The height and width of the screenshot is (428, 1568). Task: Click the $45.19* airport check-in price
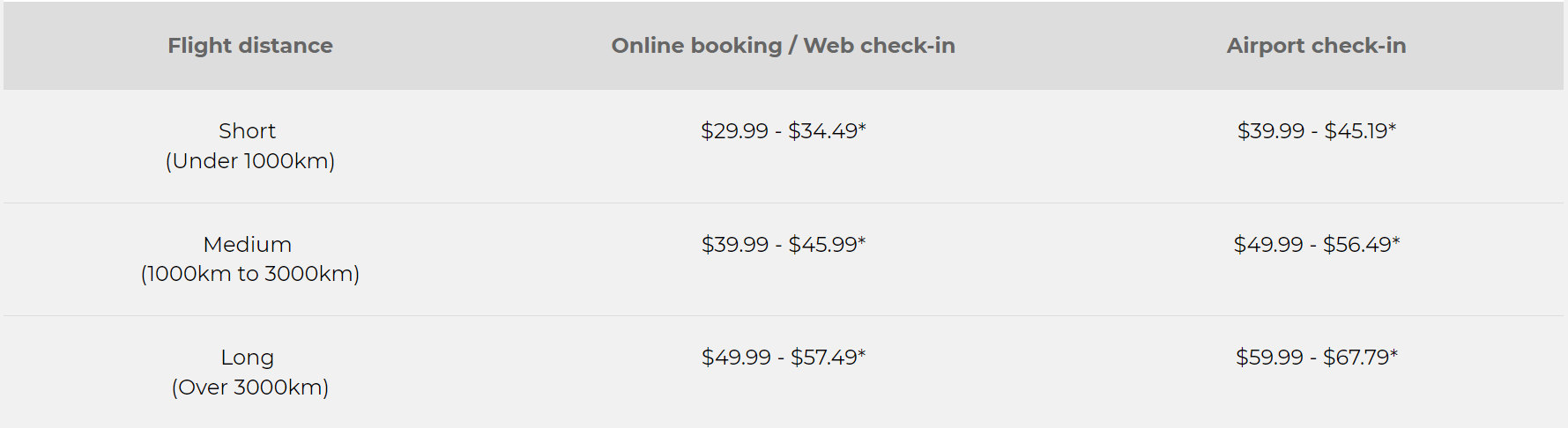[x=1360, y=131]
